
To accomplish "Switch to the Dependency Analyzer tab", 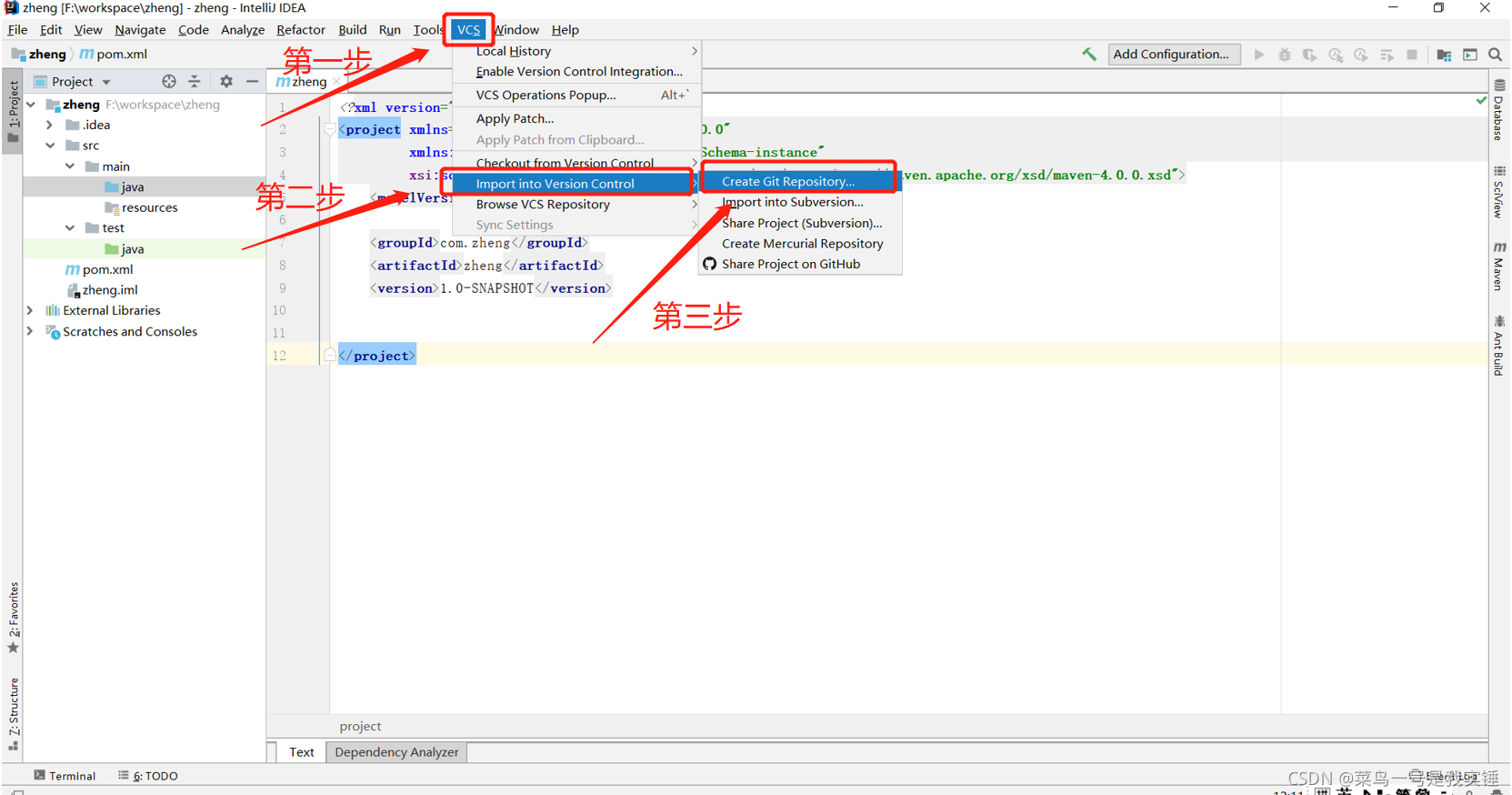I will click(396, 752).
